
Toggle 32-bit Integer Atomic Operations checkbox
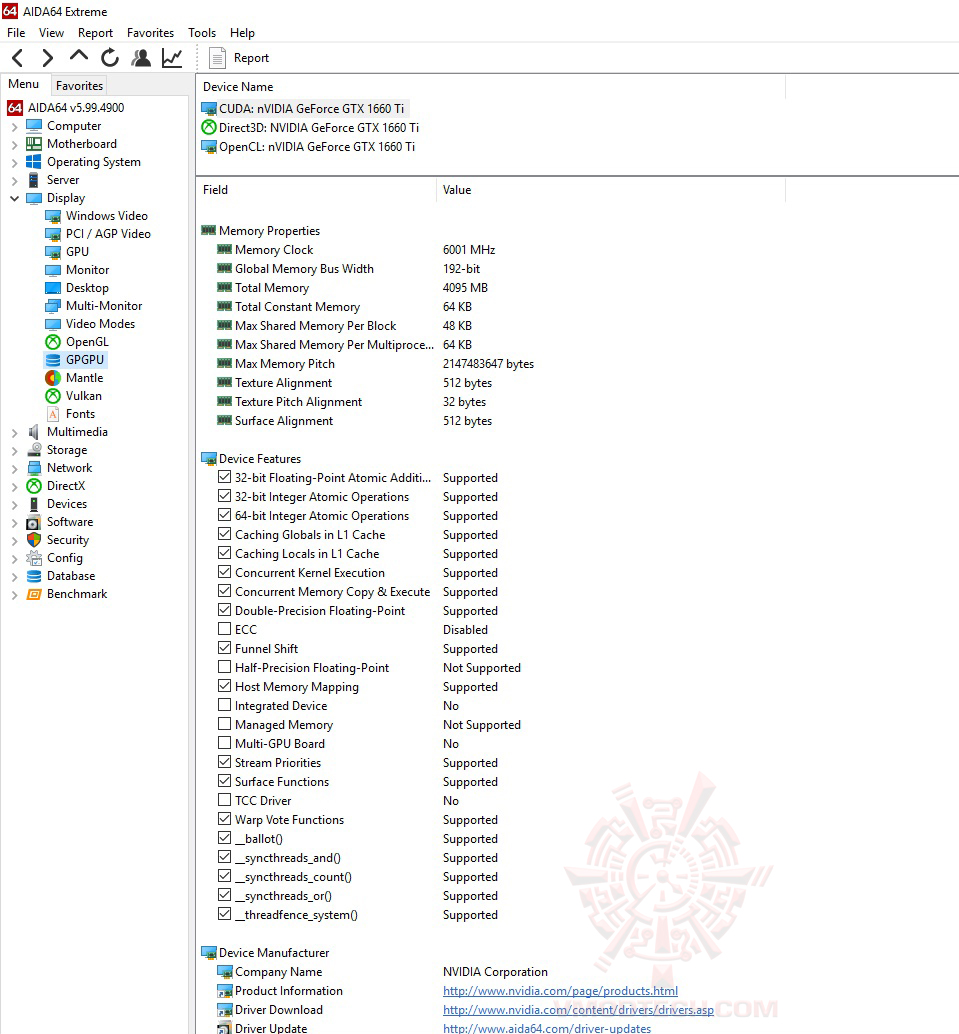(224, 496)
